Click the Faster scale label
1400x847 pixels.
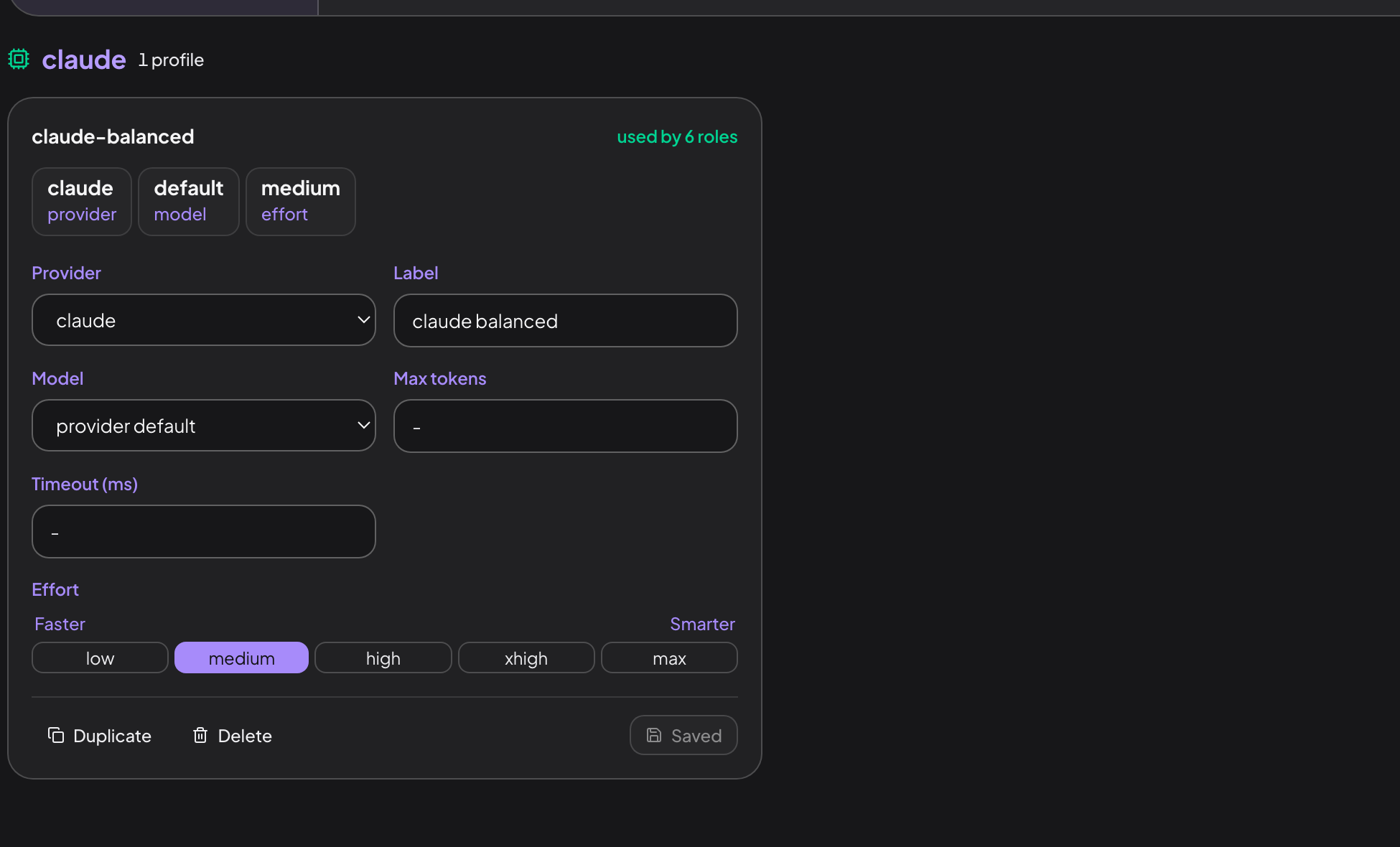tap(60, 624)
